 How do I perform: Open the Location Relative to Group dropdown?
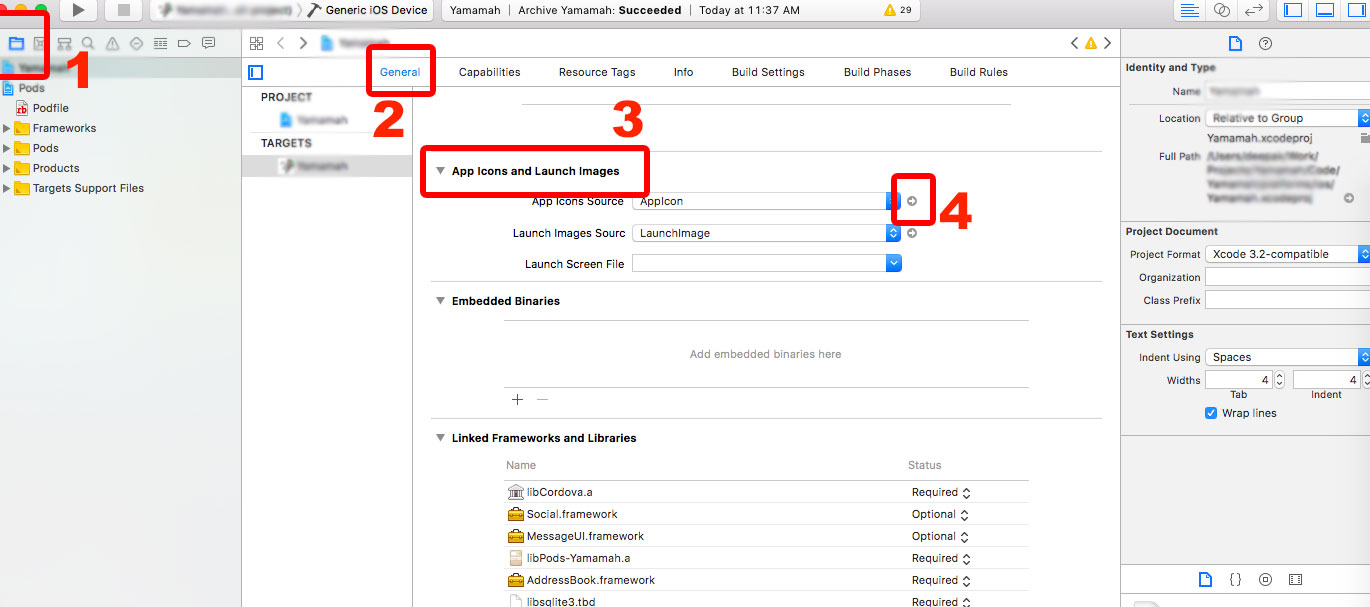coord(1288,118)
